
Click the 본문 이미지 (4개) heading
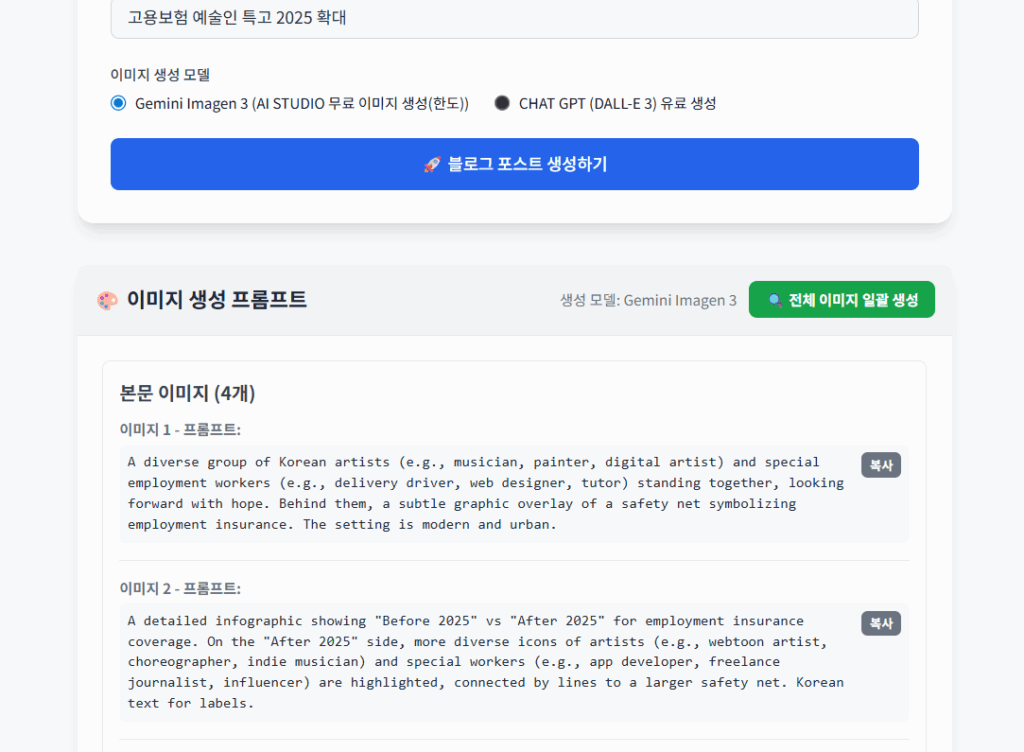187,393
